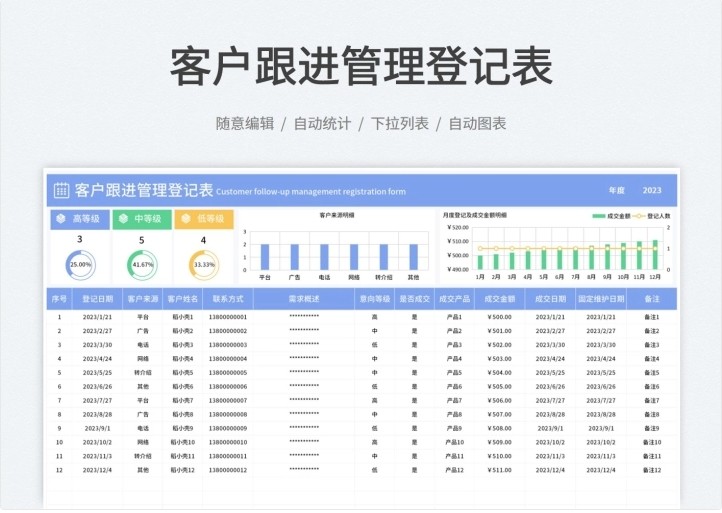
Task: Select the 中等级 count value 5
Action: point(142,240)
